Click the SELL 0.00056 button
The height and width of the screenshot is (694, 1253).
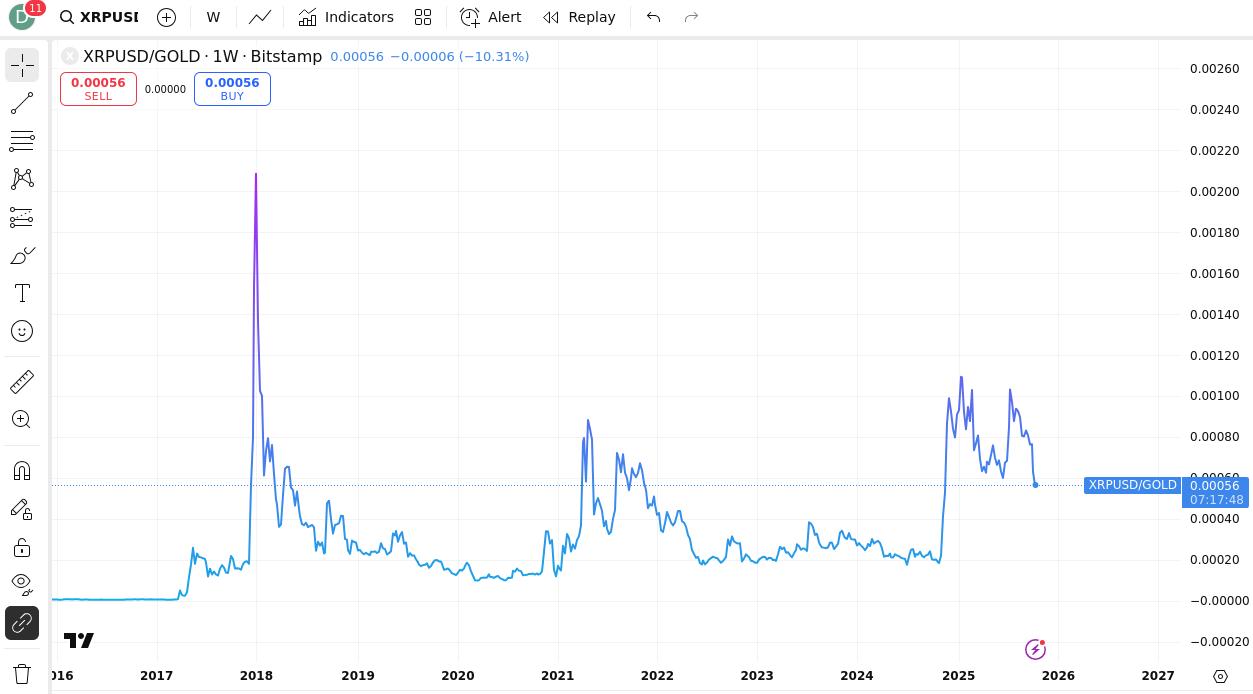[98, 89]
